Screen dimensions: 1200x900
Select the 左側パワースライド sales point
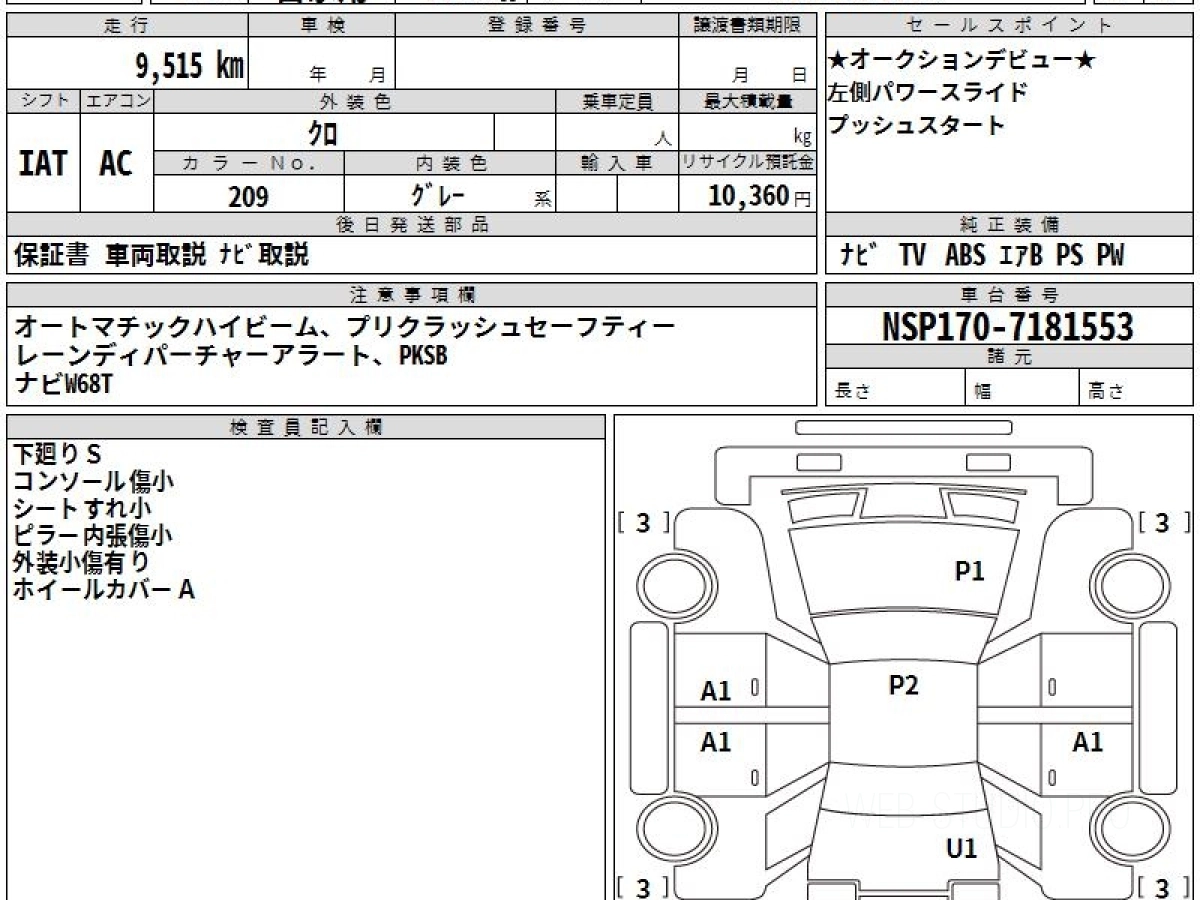(x=928, y=93)
